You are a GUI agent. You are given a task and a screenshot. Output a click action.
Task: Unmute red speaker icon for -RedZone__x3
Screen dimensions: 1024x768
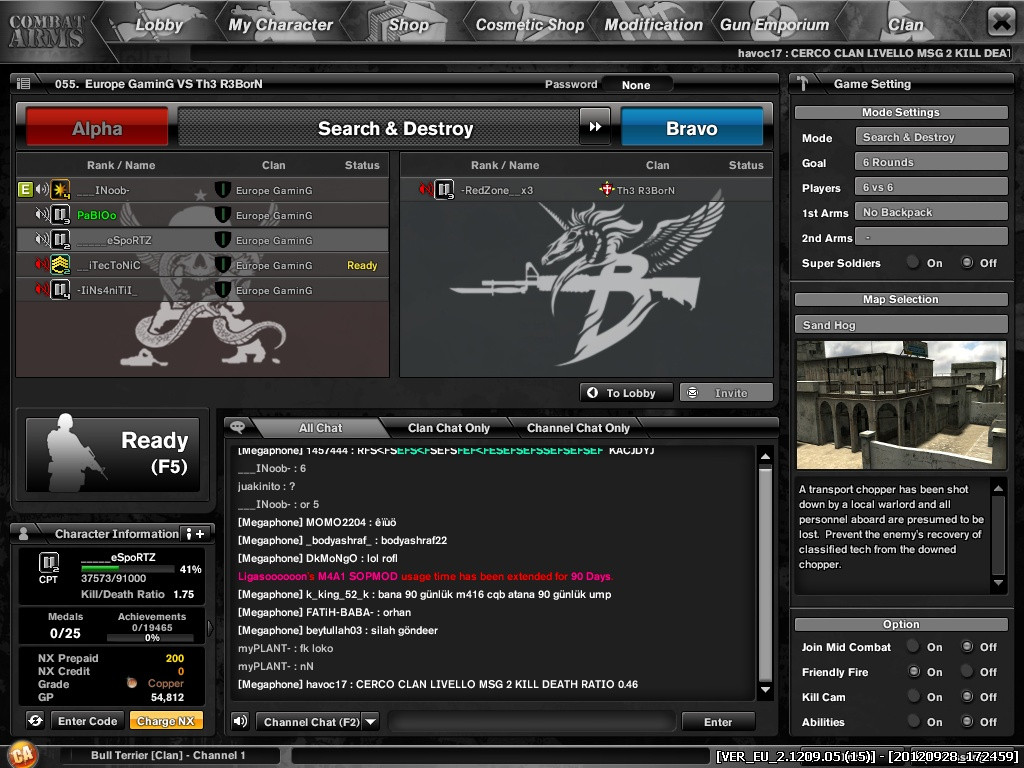(426, 189)
